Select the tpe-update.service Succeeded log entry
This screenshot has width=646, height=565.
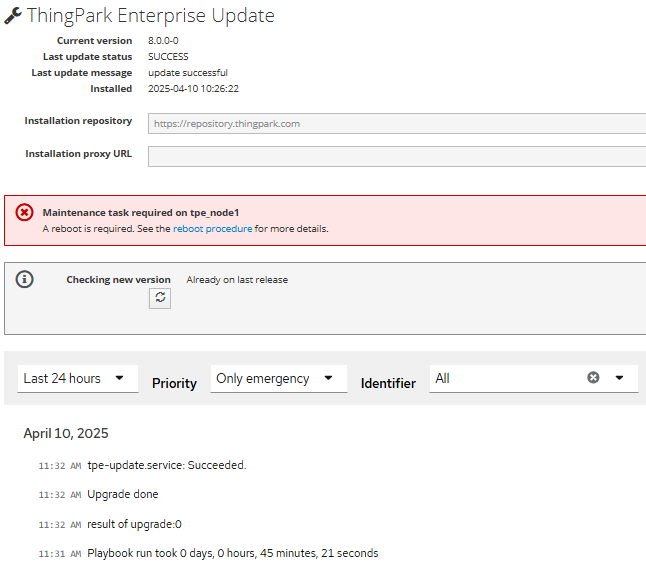(166, 465)
